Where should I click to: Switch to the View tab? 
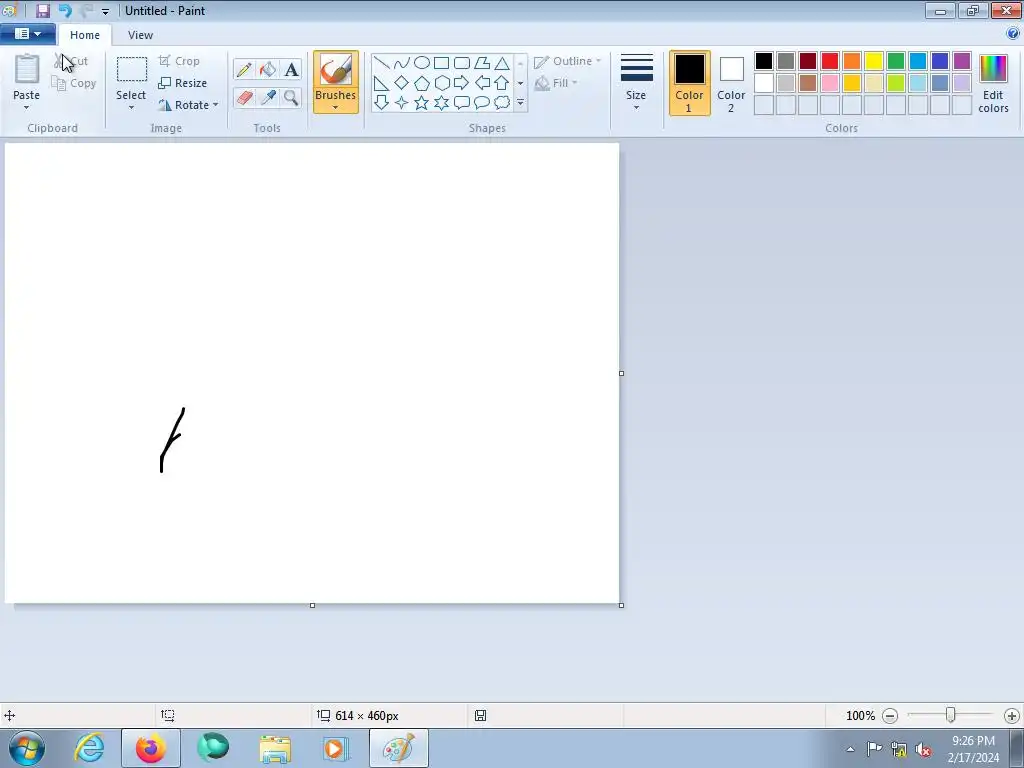pos(140,35)
